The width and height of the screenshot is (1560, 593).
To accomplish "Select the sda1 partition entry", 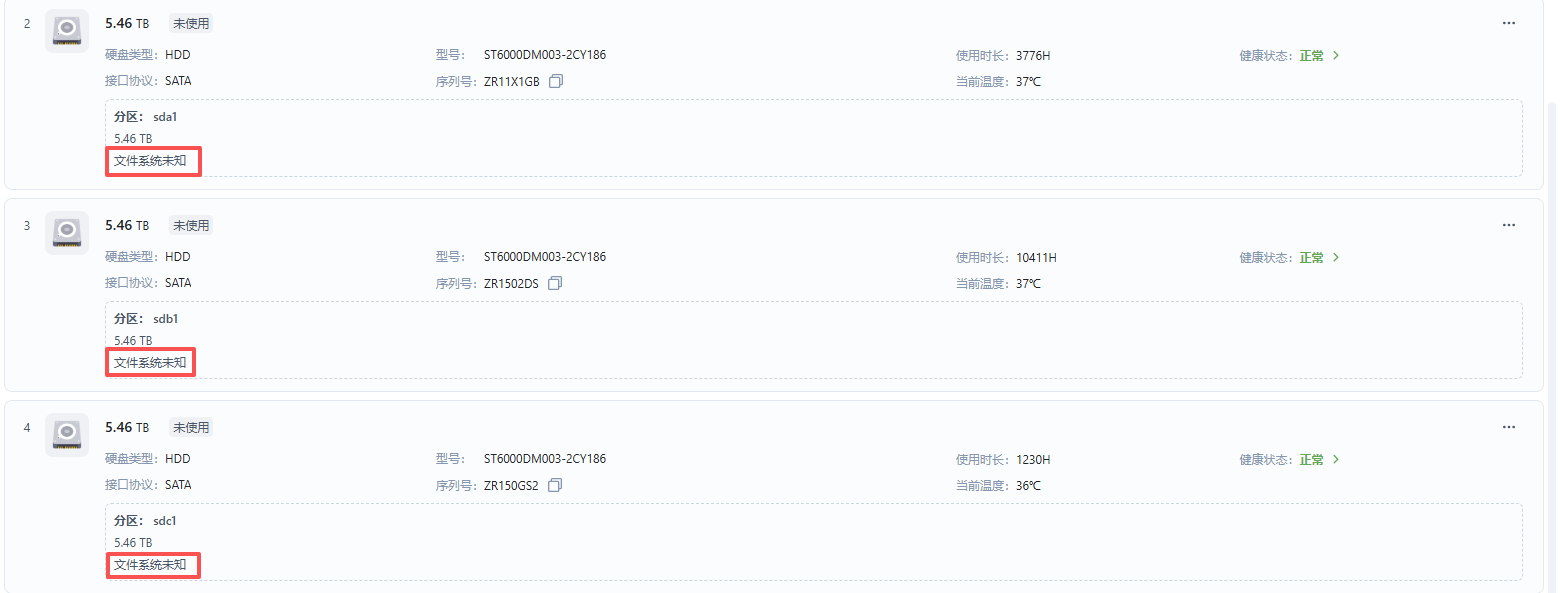I will (x=165, y=117).
